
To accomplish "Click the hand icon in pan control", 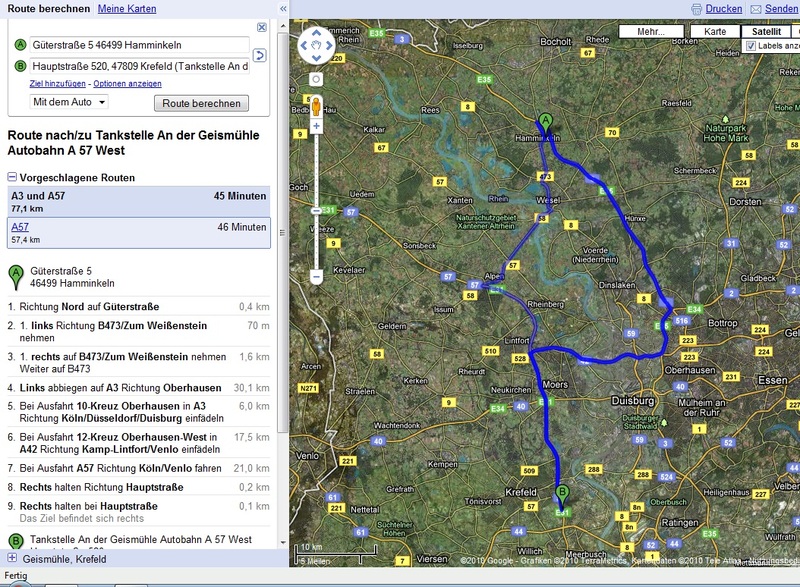I will click(x=316, y=45).
